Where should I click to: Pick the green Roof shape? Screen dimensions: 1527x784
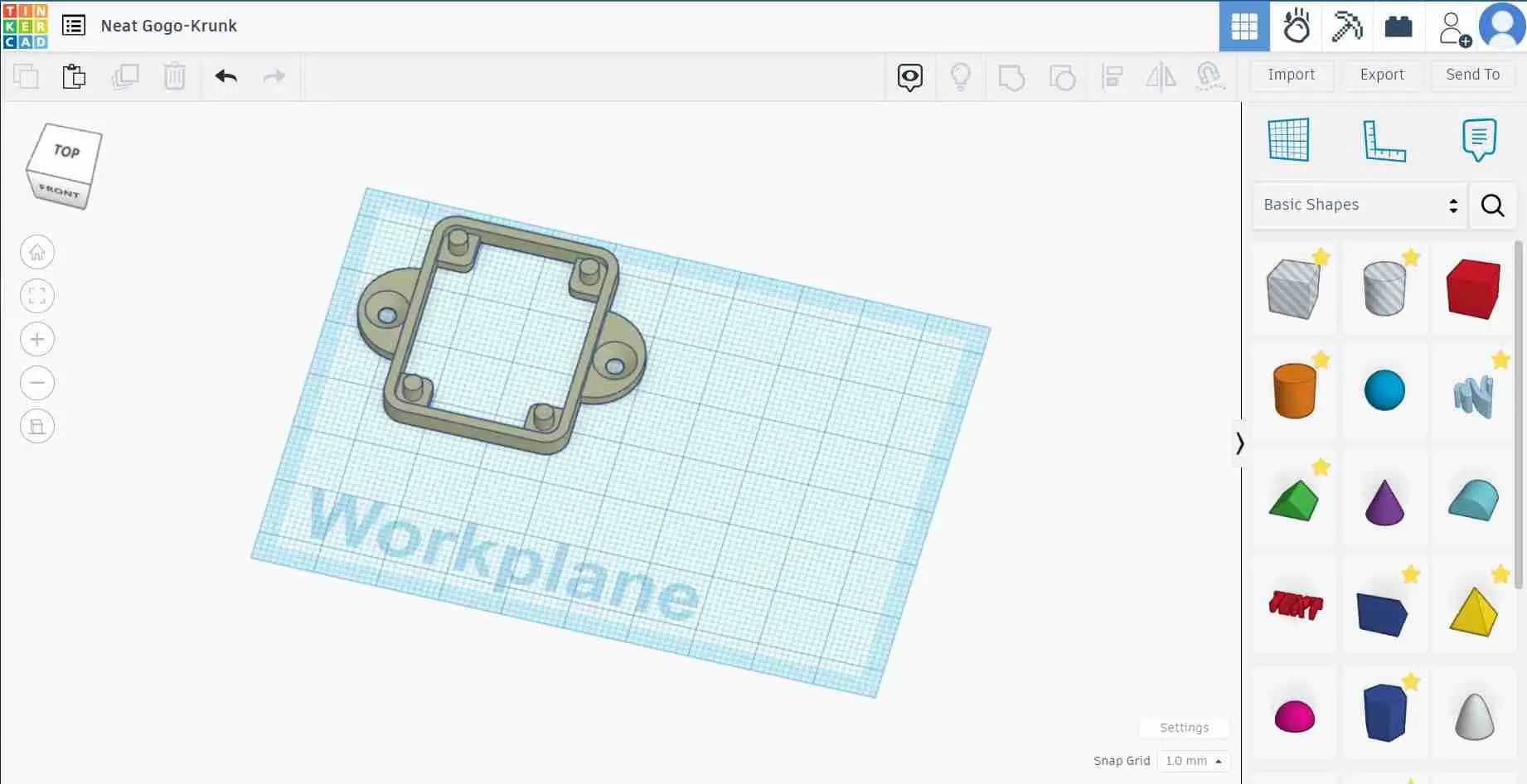1294,501
